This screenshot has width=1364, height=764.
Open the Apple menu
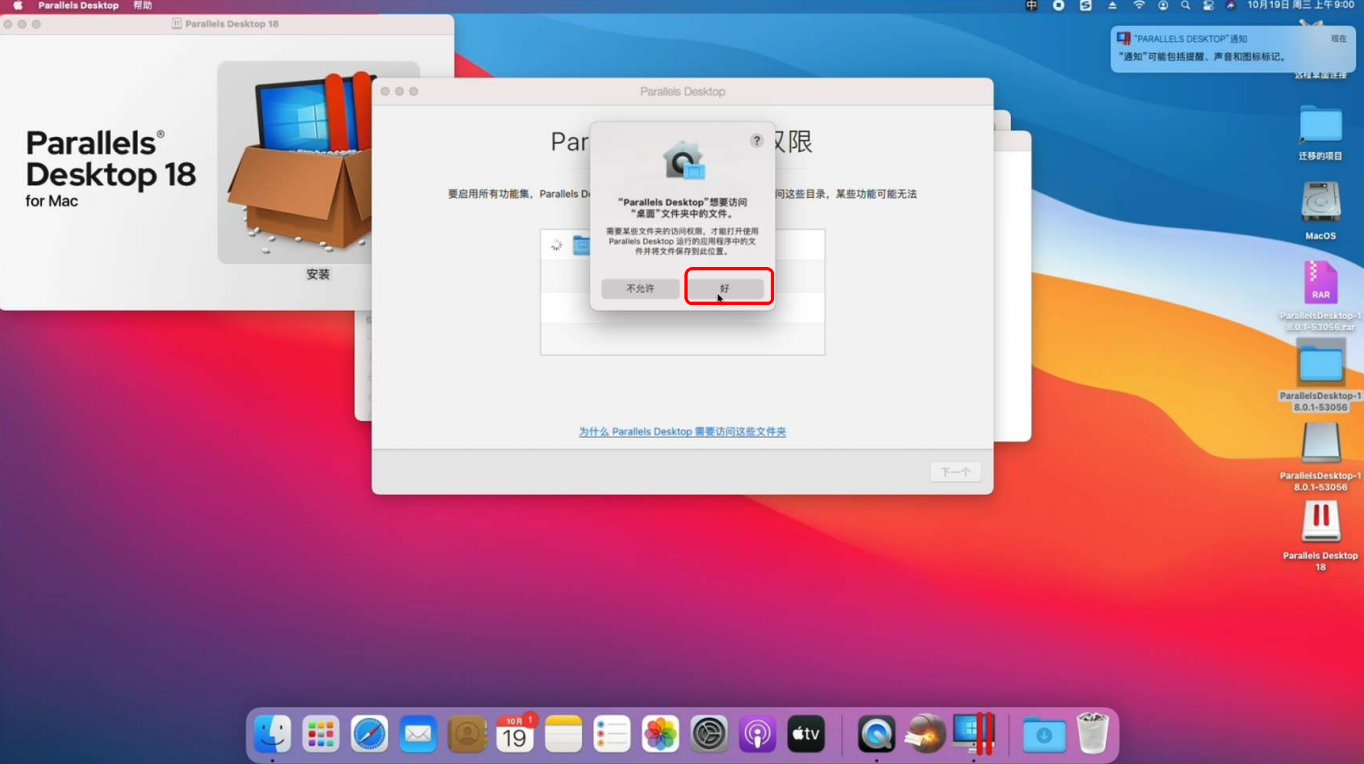pyautogui.click(x=17, y=6)
